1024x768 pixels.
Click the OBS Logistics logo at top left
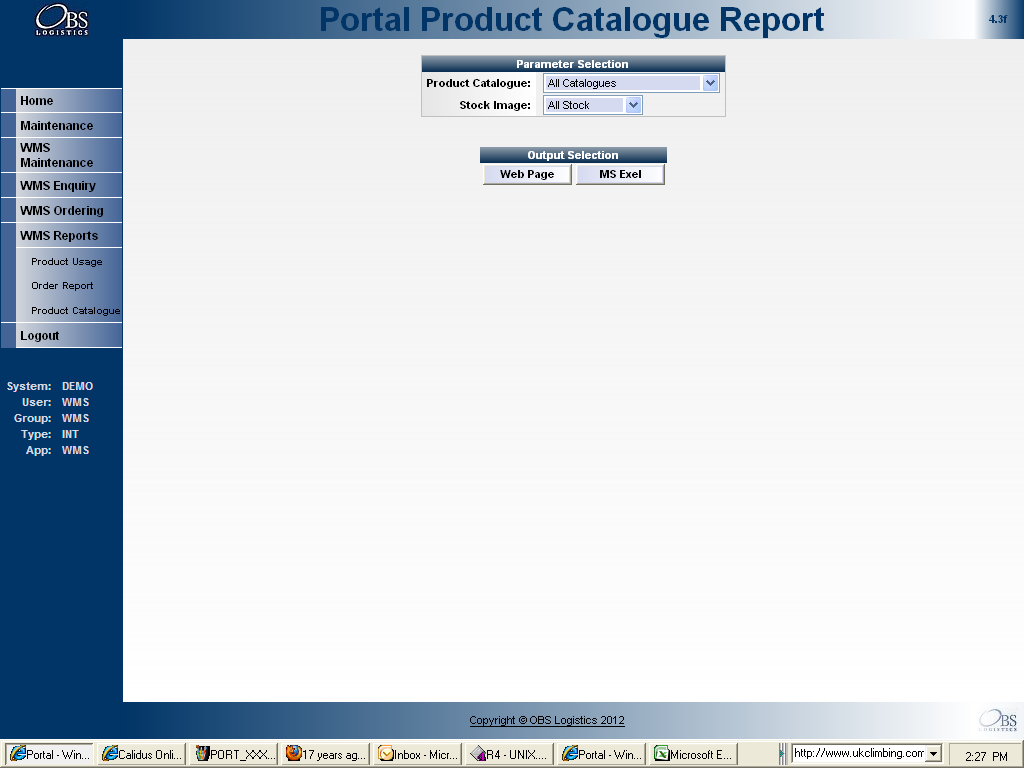(x=61, y=20)
